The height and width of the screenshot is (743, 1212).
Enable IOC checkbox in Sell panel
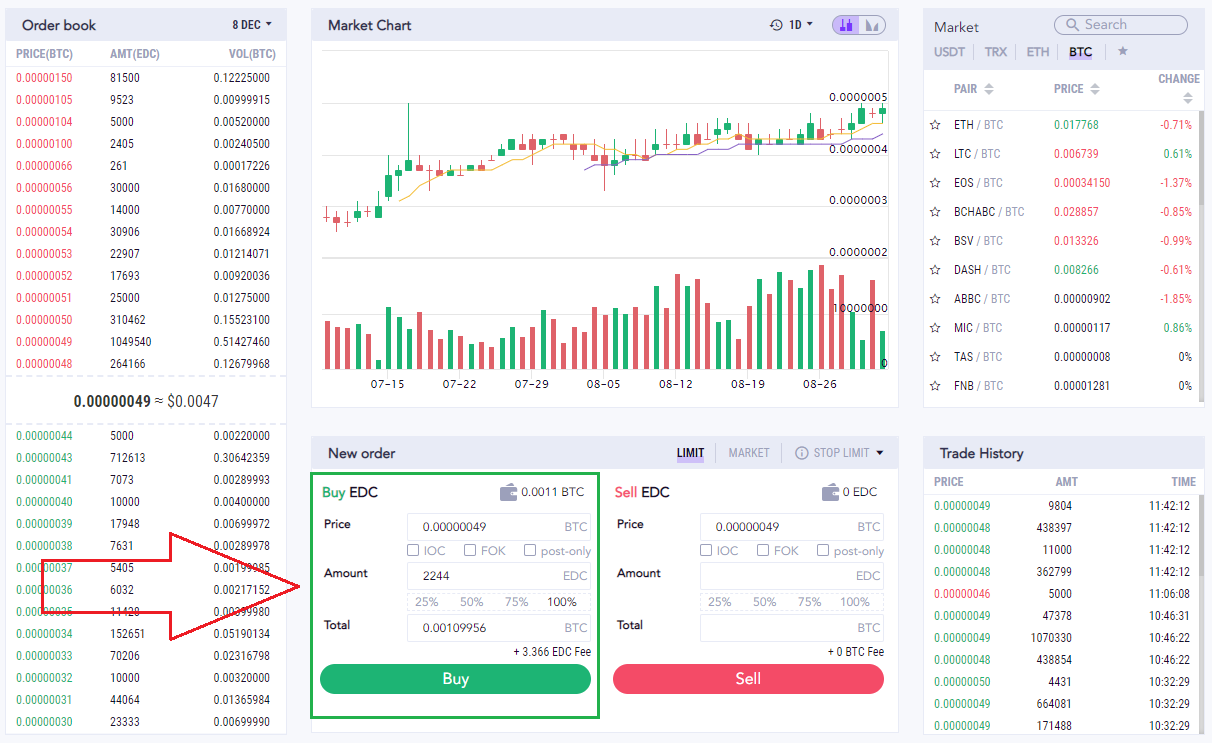[706, 550]
